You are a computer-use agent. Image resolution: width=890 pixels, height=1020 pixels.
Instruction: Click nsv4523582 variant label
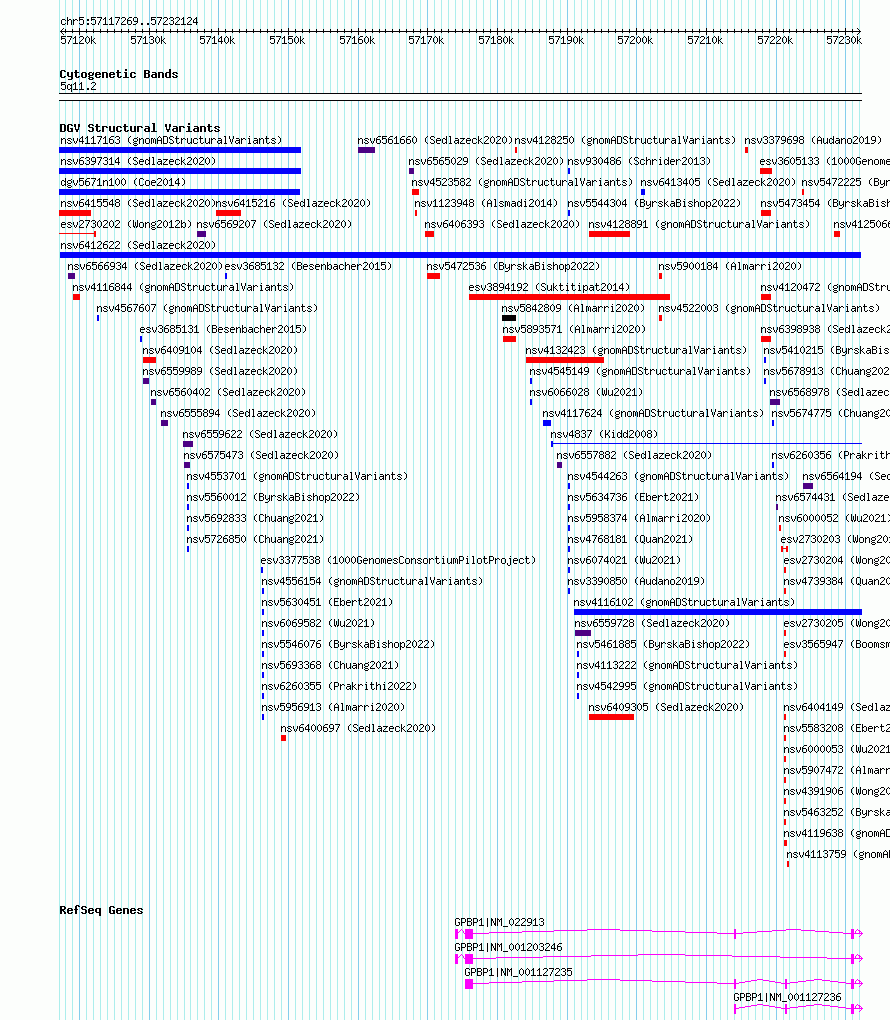tap(522, 182)
